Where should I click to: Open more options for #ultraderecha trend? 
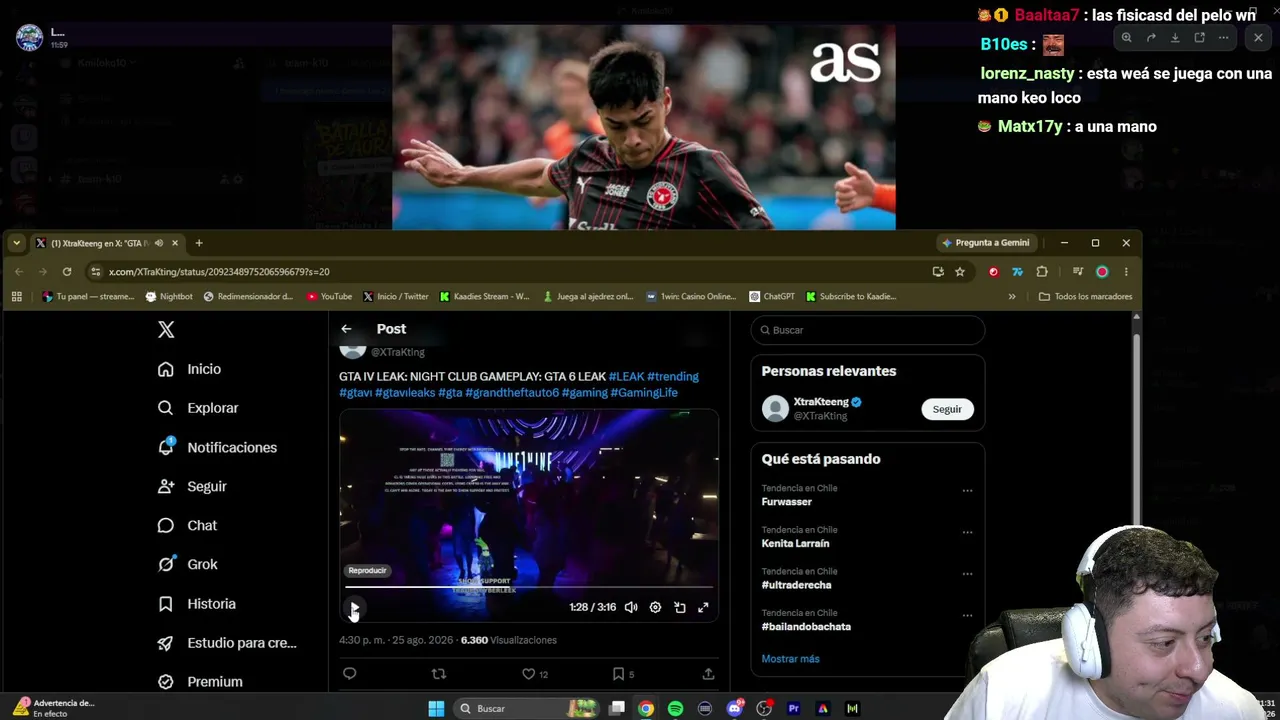[x=967, y=574]
